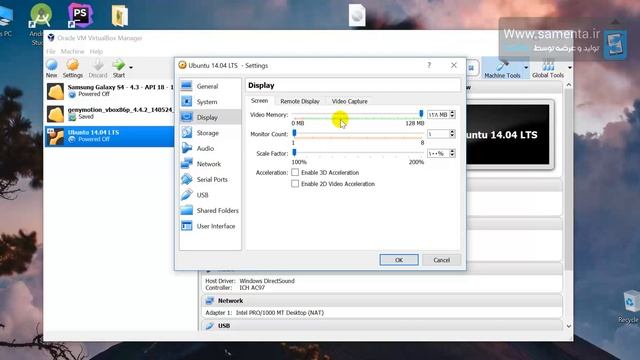Open Global Tools dropdown arrow
The width and height of the screenshot is (640, 360).
(x=570, y=68)
